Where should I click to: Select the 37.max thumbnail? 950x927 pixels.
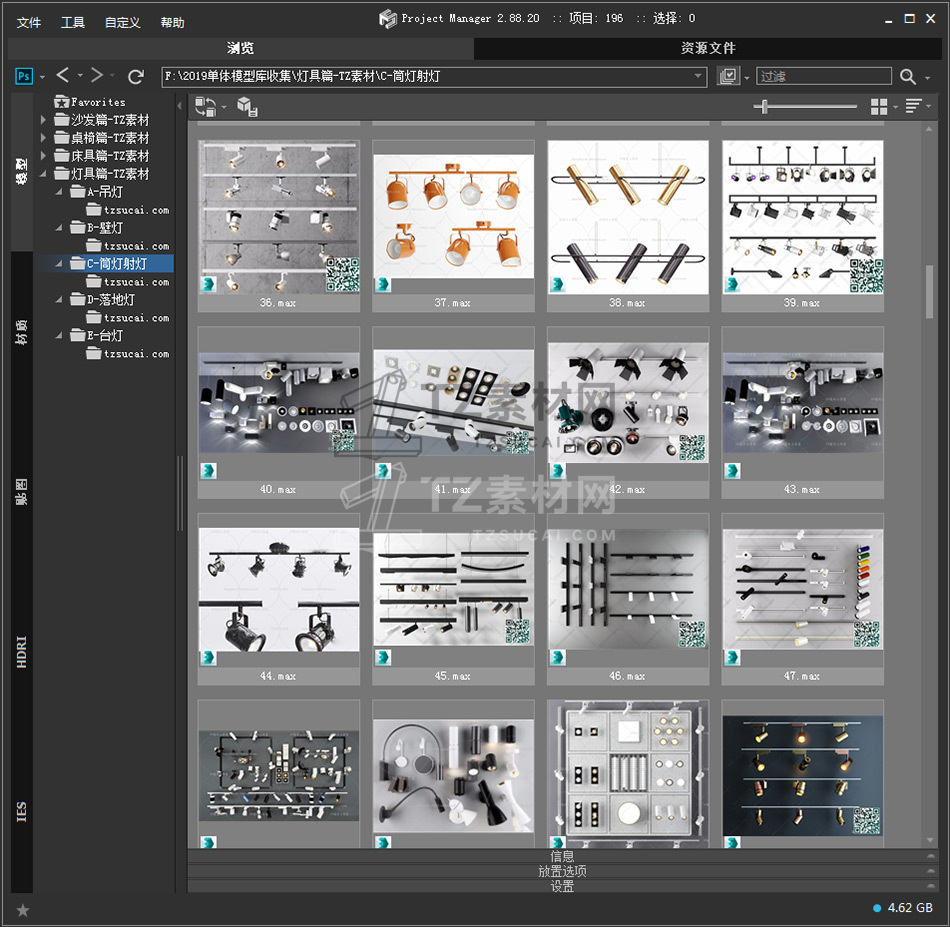[x=453, y=217]
